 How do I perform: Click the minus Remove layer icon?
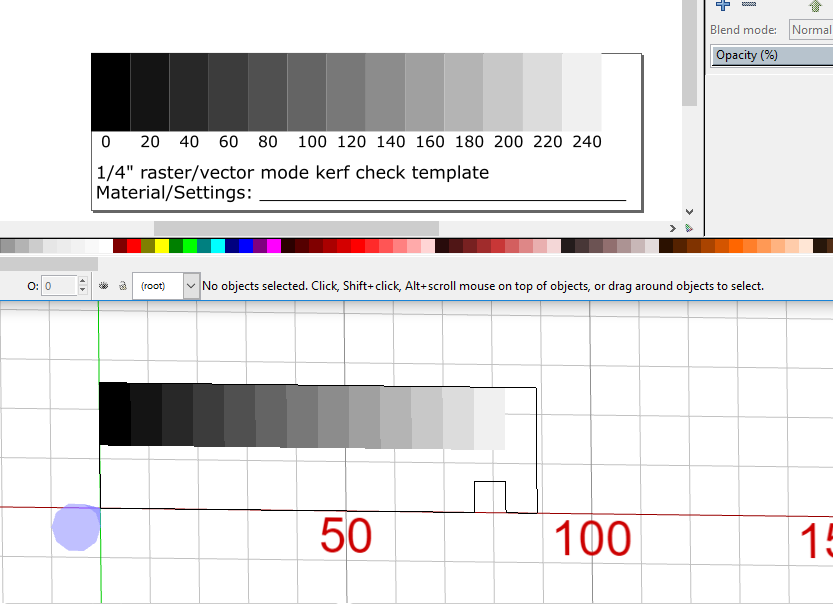(x=749, y=4)
